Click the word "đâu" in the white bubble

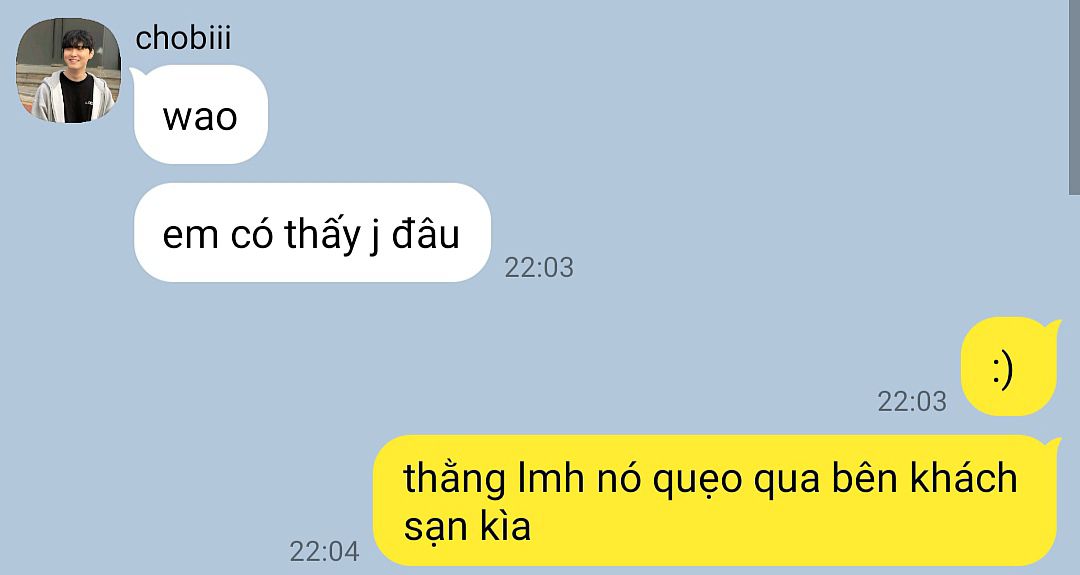[x=426, y=234]
